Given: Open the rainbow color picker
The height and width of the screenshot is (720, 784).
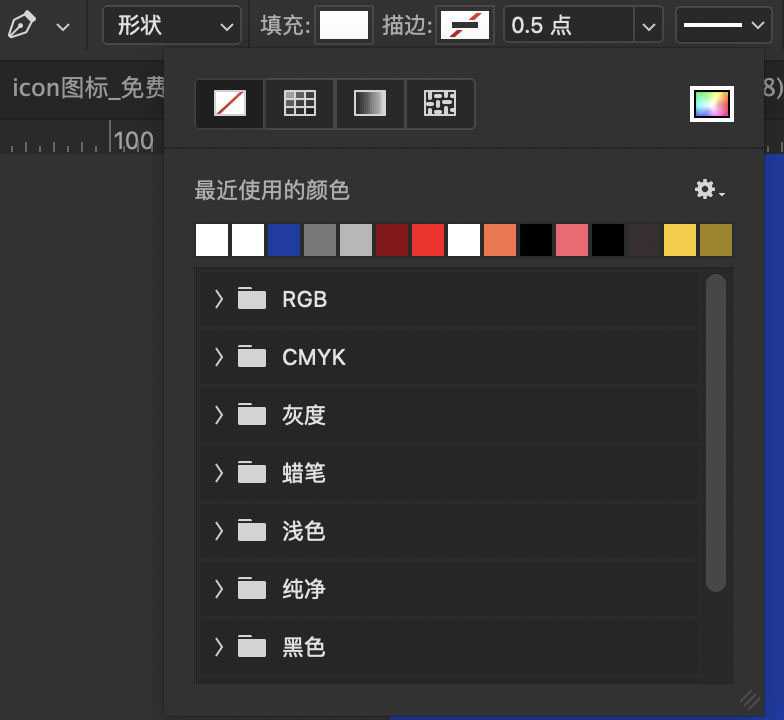Looking at the screenshot, I should pos(712,103).
